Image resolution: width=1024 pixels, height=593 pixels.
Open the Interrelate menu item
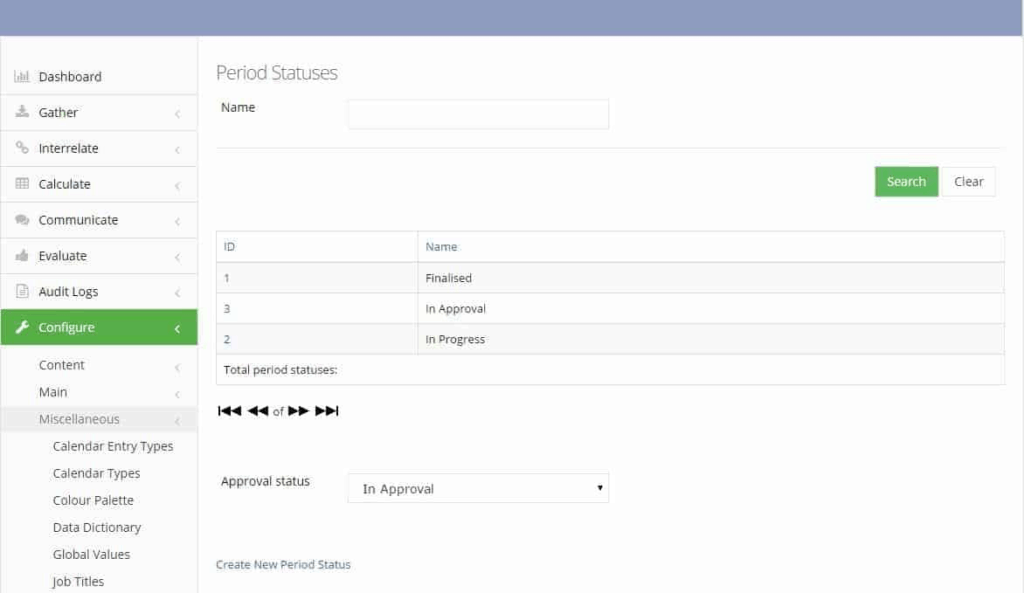click(x=99, y=148)
